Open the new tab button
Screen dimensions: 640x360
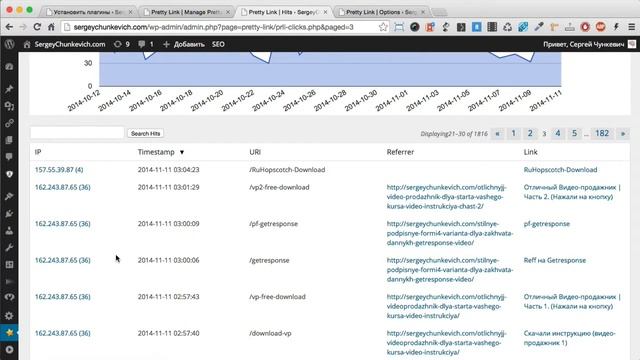pyautogui.click(x=440, y=12)
